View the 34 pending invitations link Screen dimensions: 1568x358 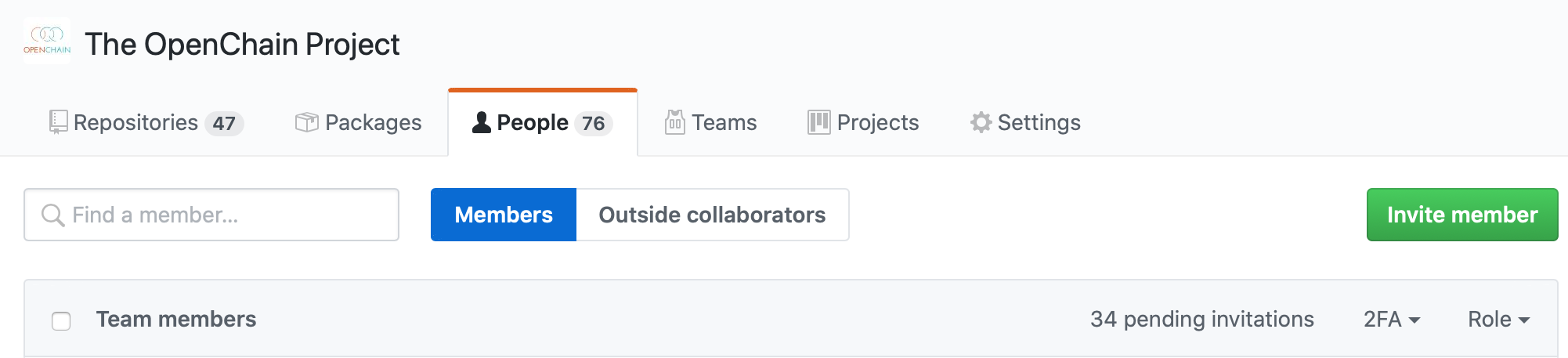1202,319
